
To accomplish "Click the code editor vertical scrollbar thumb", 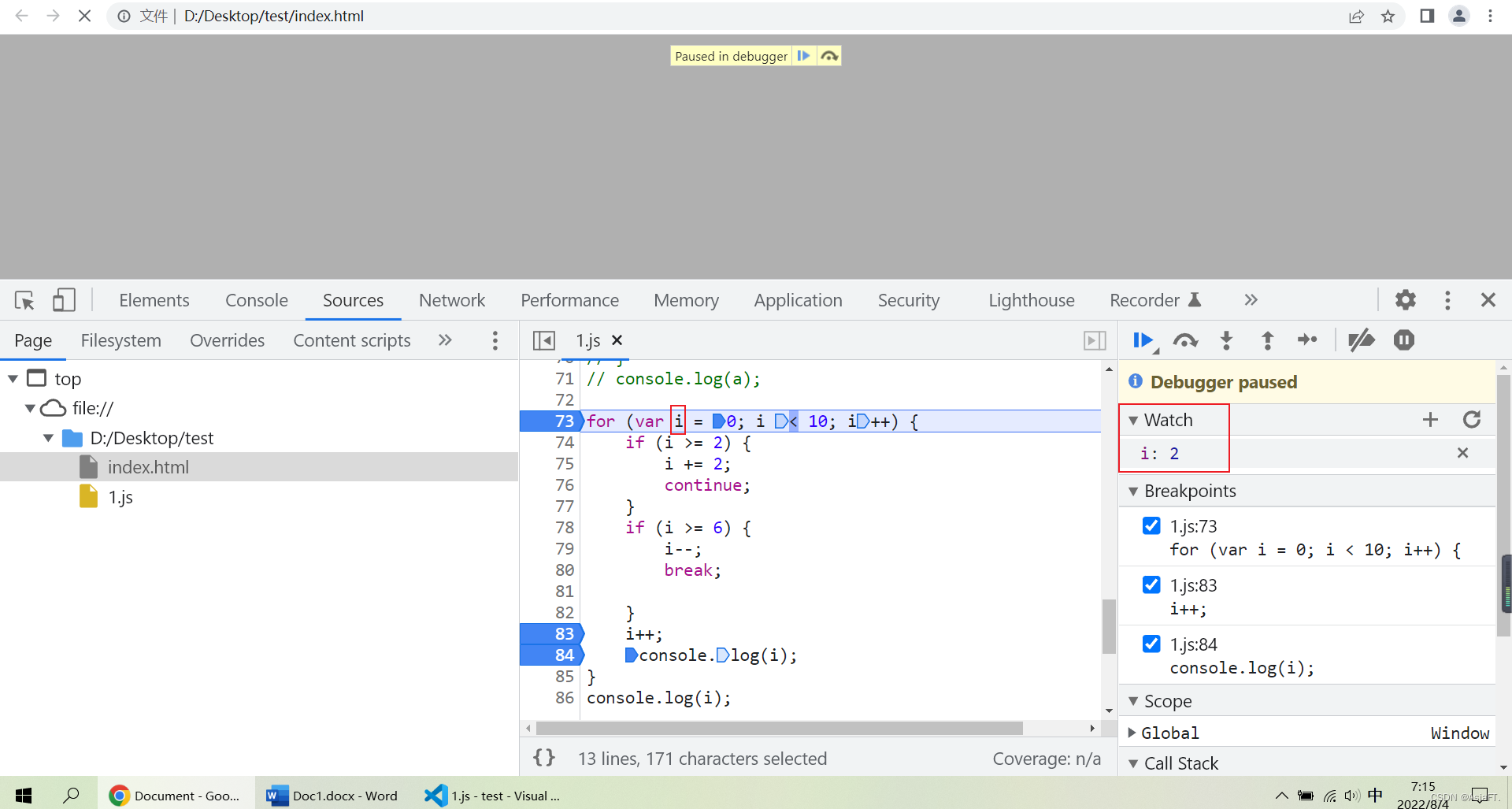I will 1109,626.
